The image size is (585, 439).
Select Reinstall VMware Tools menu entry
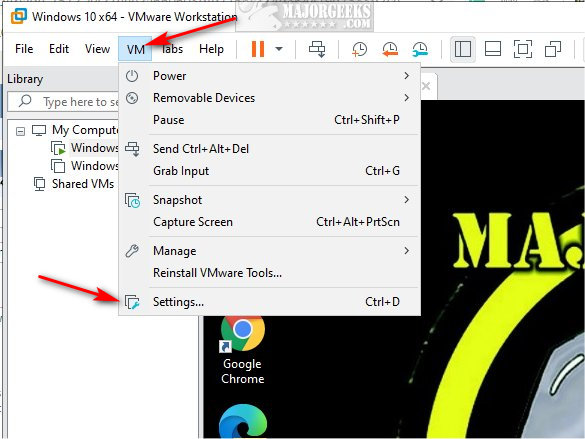click(270, 273)
